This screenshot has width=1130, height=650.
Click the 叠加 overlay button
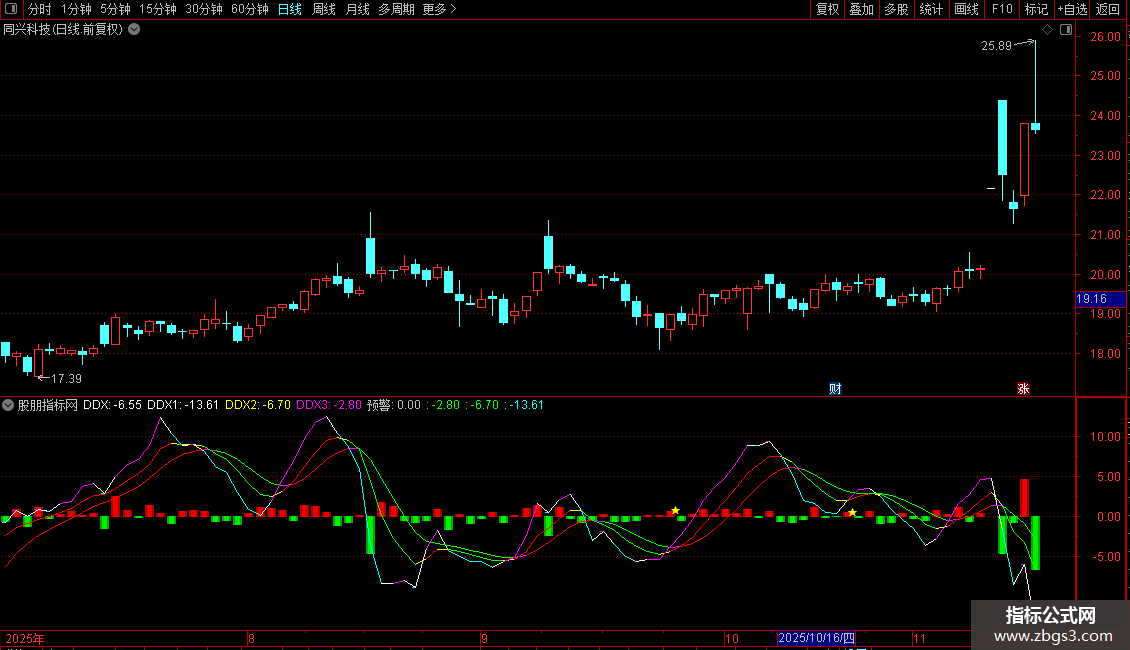pos(861,9)
